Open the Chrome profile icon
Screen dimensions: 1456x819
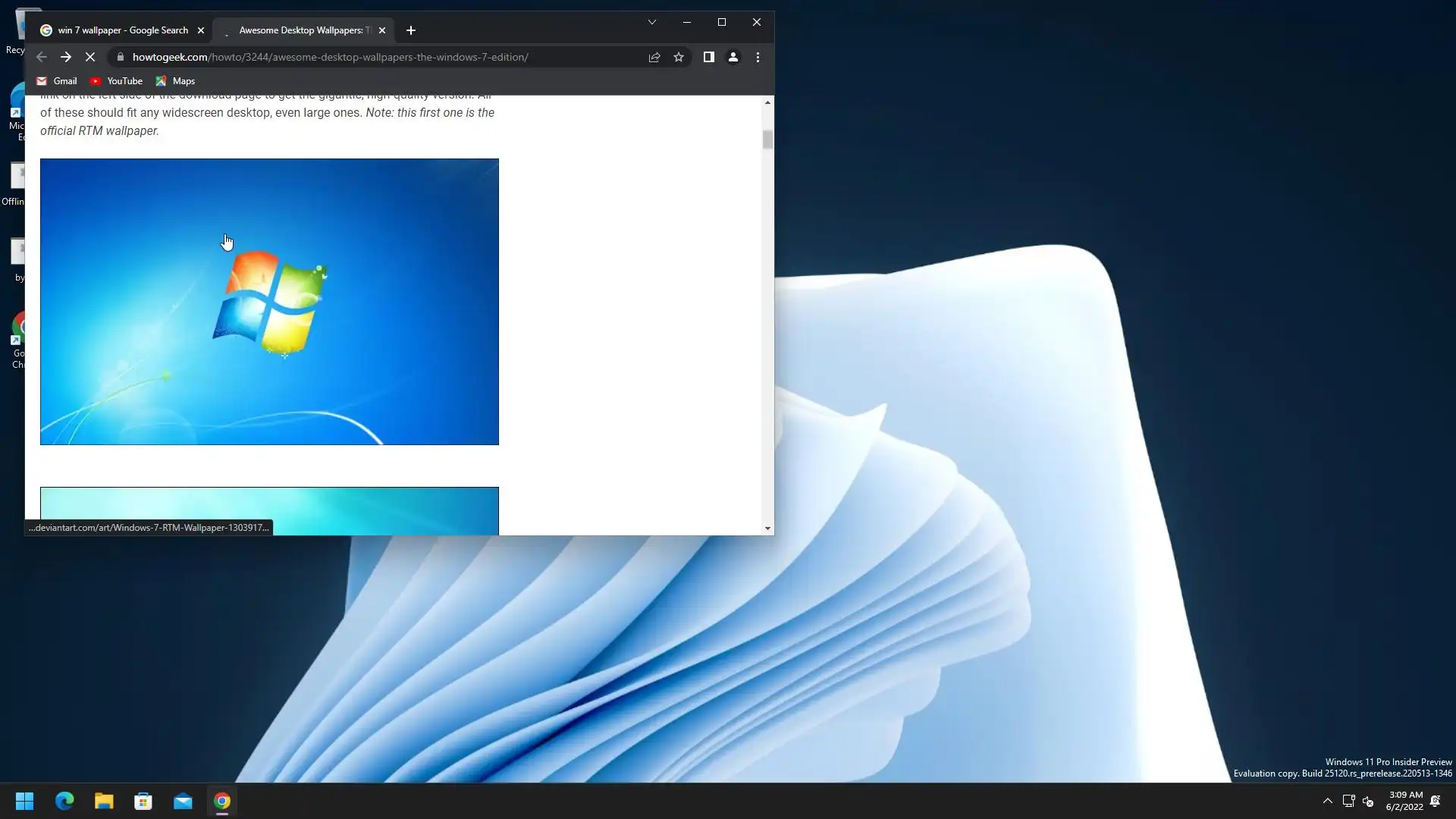733,57
